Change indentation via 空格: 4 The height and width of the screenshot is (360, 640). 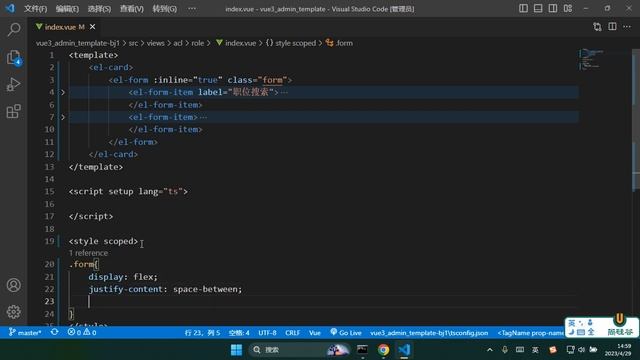(239, 333)
